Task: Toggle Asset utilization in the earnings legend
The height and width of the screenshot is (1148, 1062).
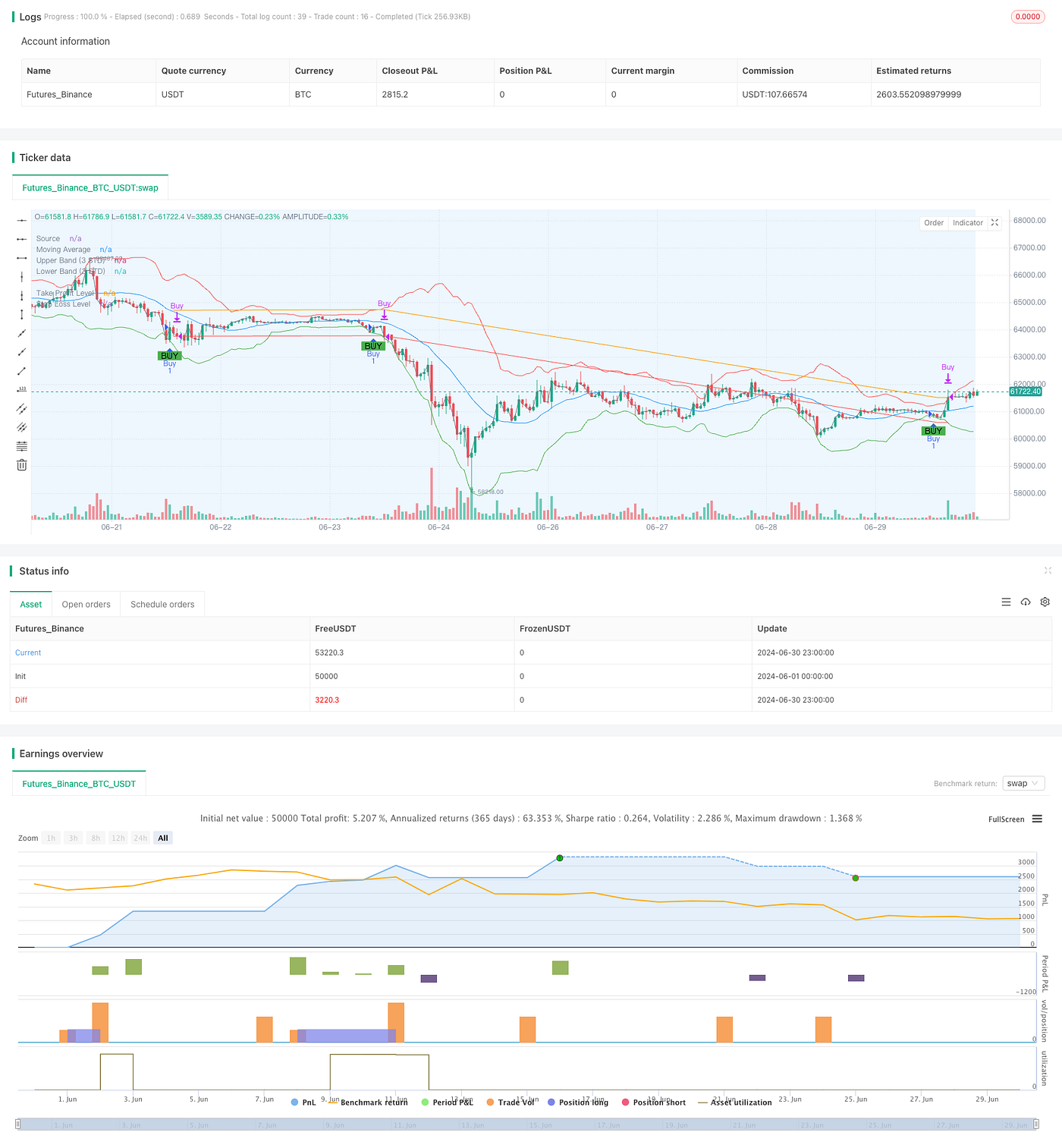Action: pos(741,1102)
